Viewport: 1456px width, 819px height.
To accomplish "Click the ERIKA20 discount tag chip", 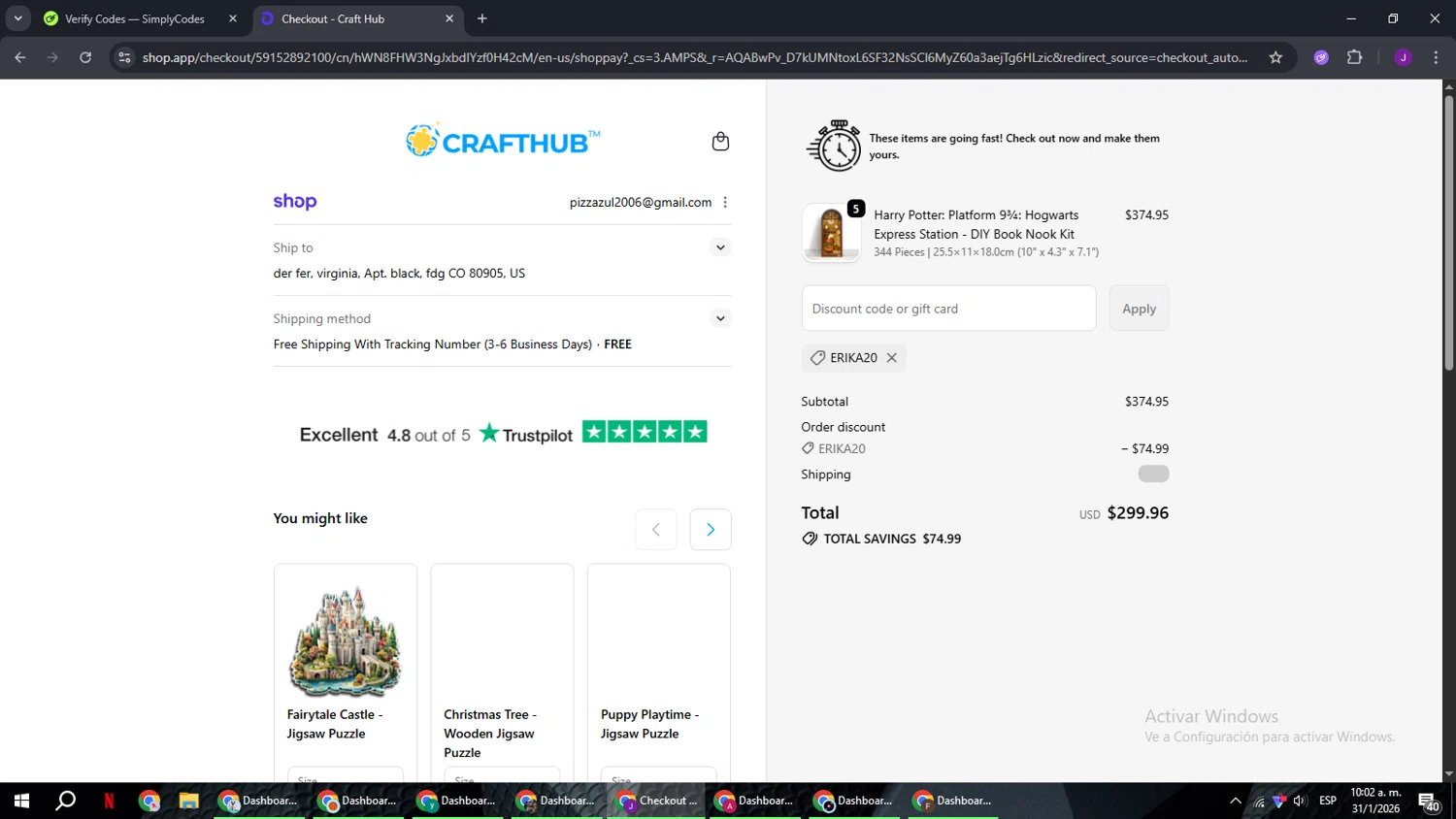I will pos(854,358).
